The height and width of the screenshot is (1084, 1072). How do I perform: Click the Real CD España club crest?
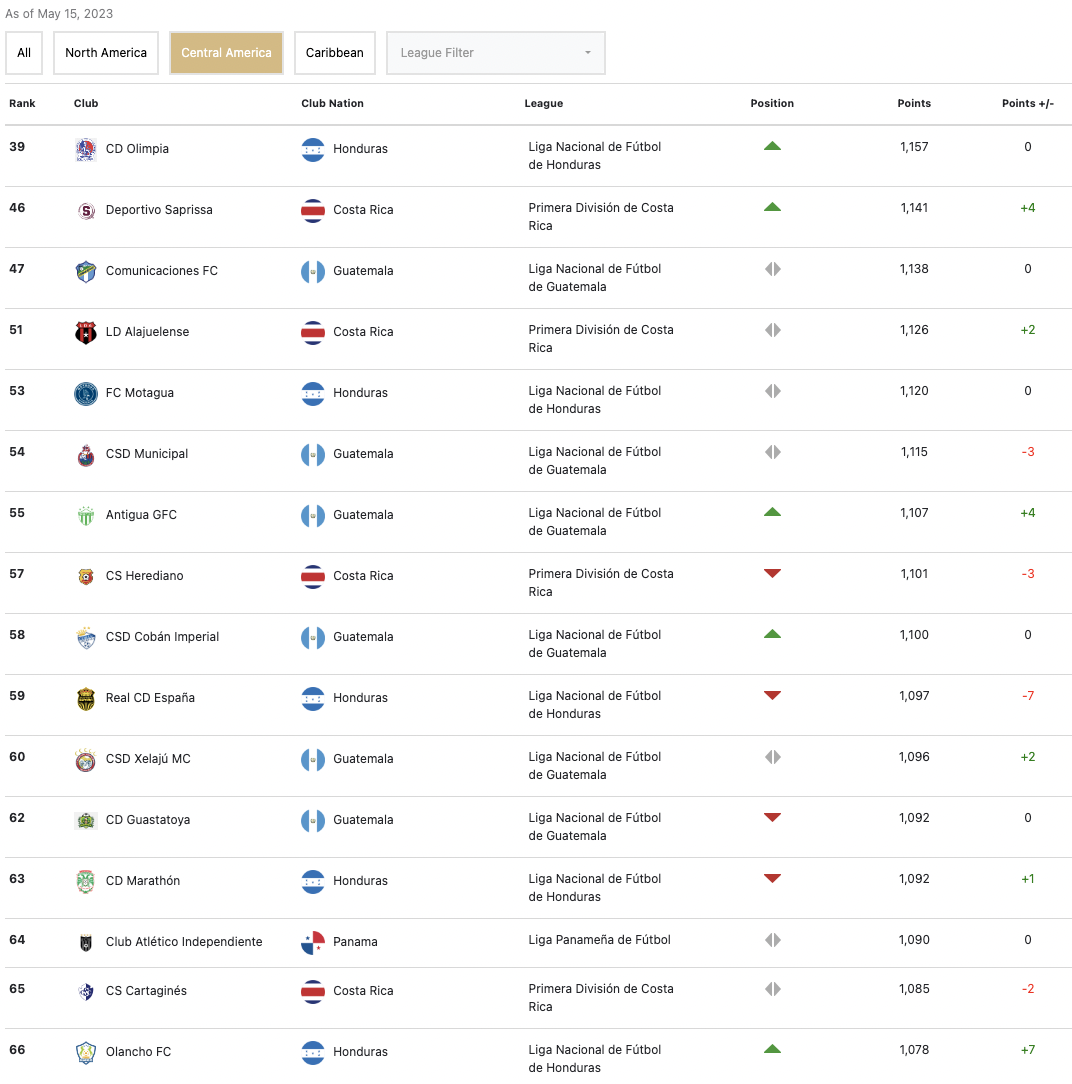click(x=86, y=698)
